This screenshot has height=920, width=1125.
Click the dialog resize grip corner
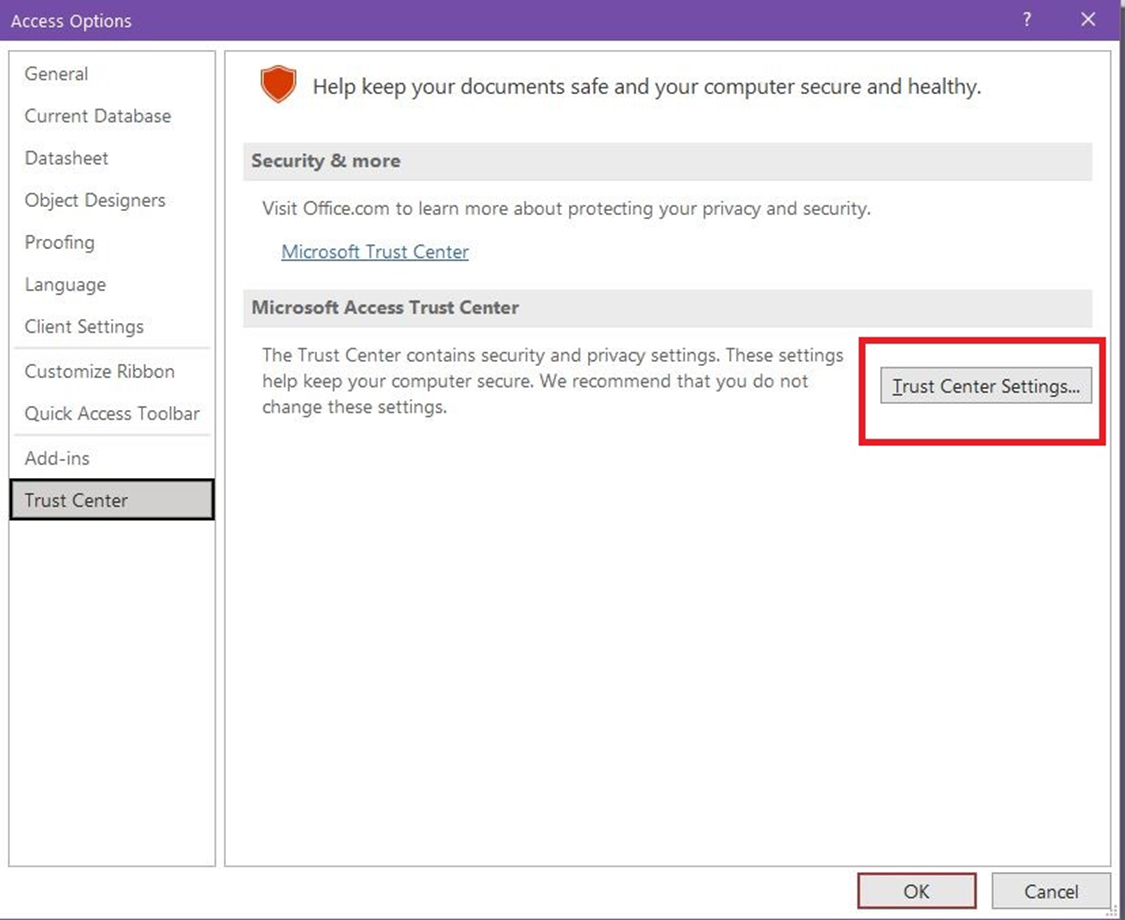coord(1113,911)
